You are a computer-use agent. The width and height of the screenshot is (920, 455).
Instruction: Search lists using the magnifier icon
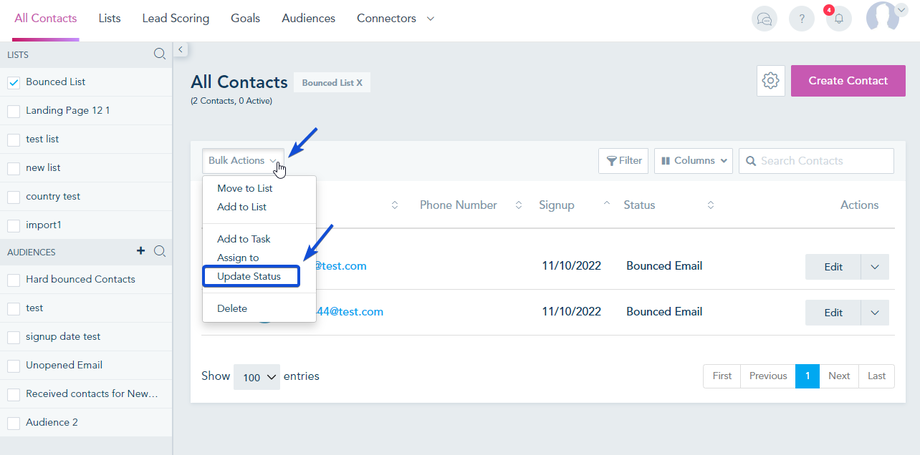click(160, 54)
